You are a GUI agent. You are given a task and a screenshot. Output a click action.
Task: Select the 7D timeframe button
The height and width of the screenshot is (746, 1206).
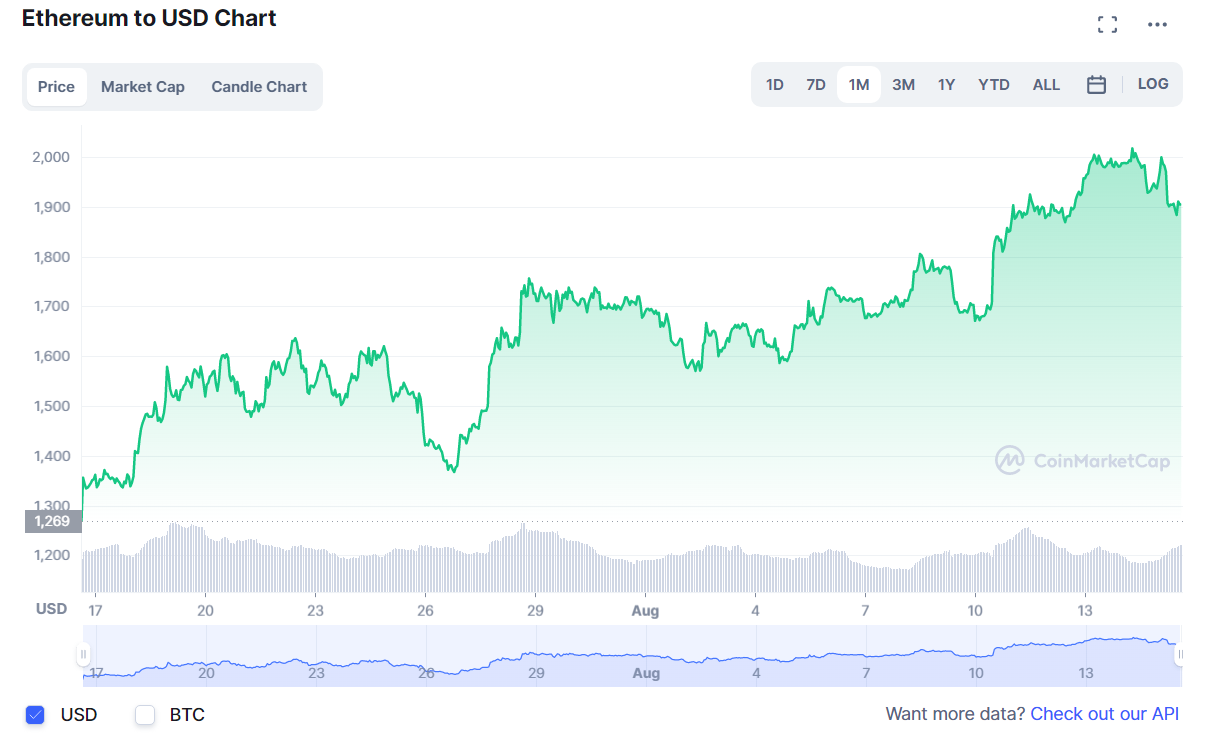click(816, 84)
